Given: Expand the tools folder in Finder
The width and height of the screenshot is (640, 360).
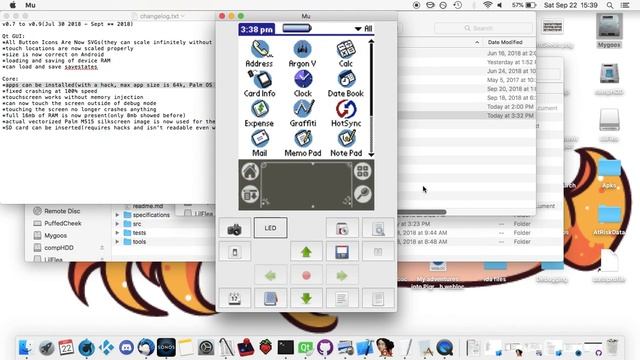Looking at the screenshot, I should point(118,242).
